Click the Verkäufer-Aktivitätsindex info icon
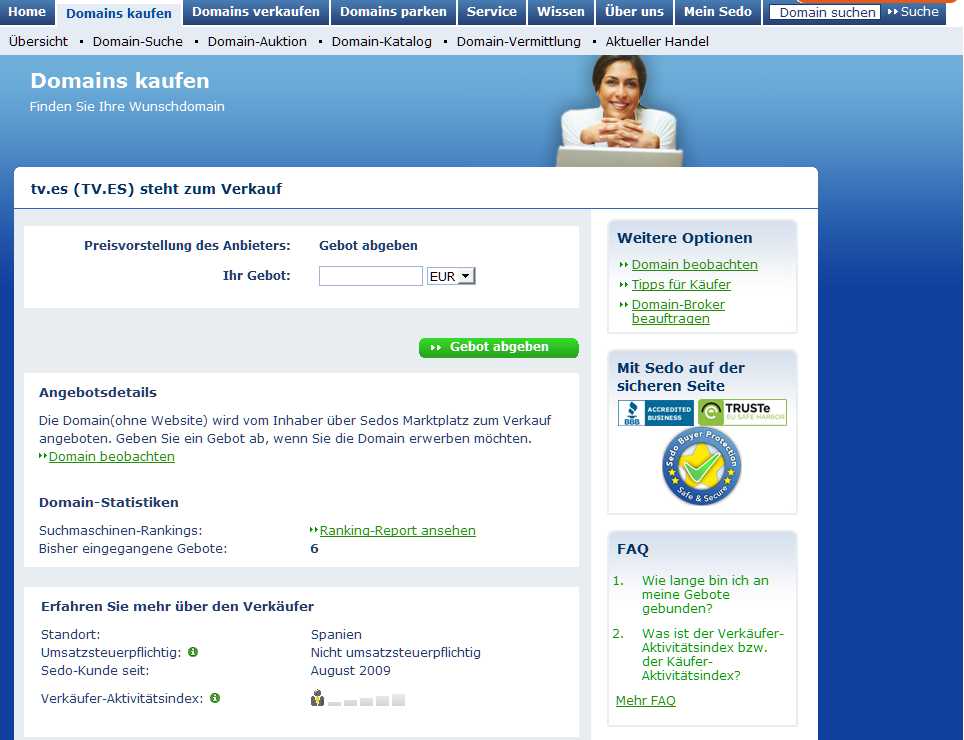Screen dimensions: 964x740 (215, 698)
